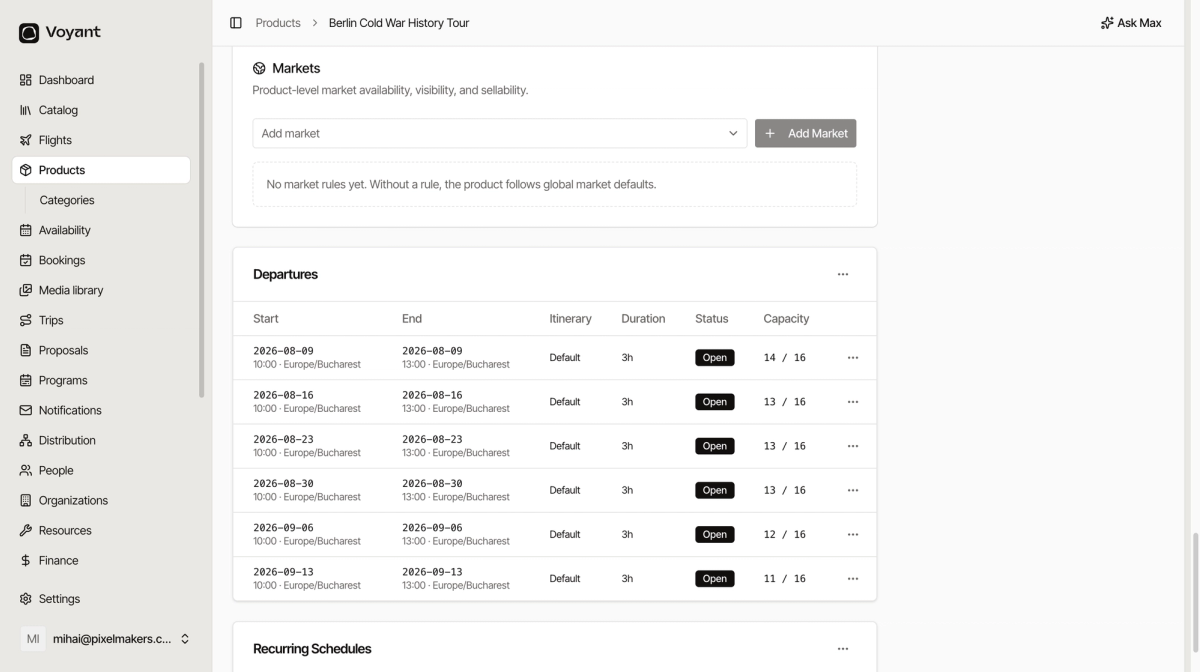This screenshot has width=1200, height=672.
Task: Click the Open status badge for 2026-09-13
Action: click(x=715, y=578)
